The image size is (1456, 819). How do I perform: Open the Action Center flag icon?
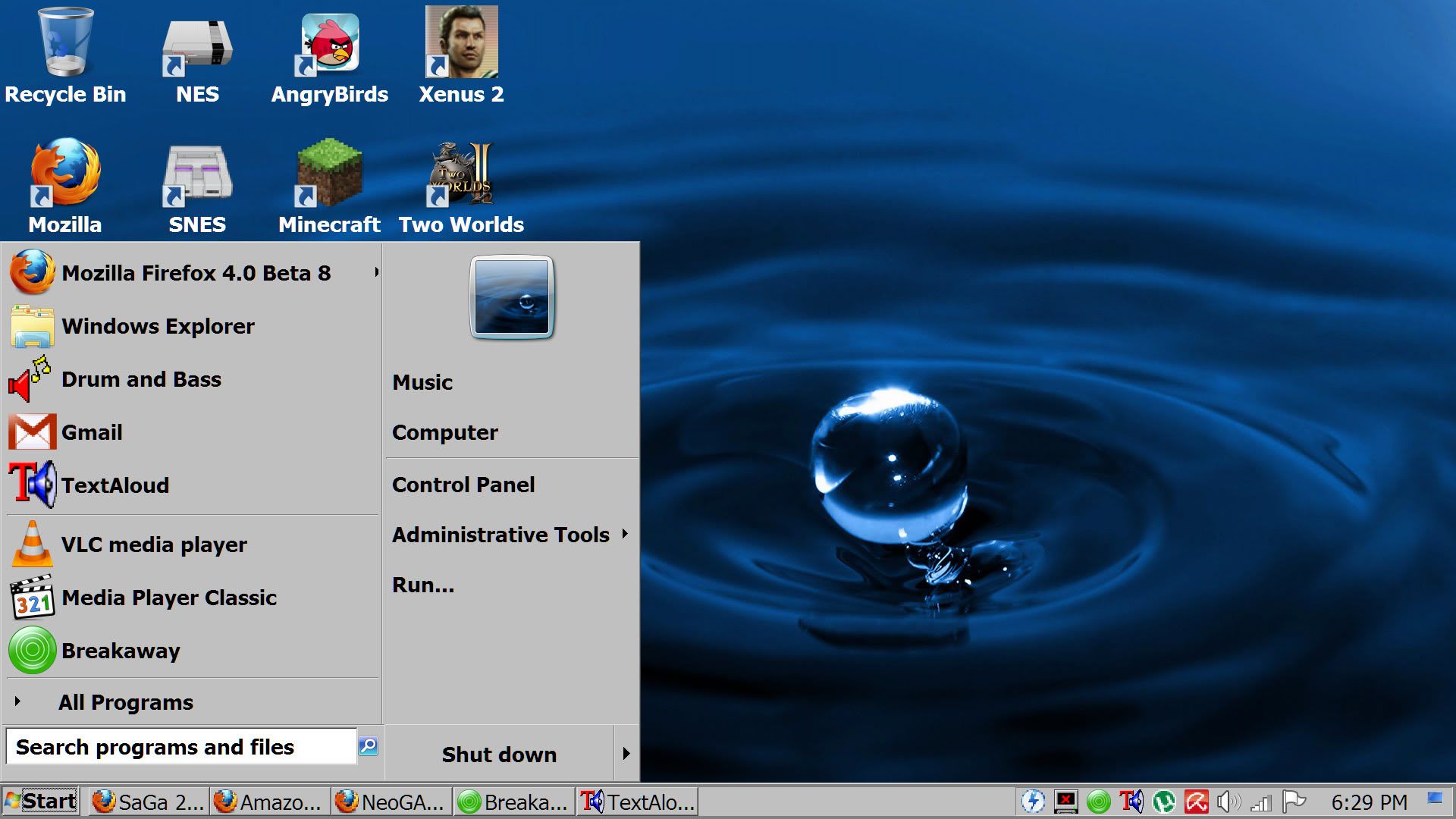click(1294, 802)
